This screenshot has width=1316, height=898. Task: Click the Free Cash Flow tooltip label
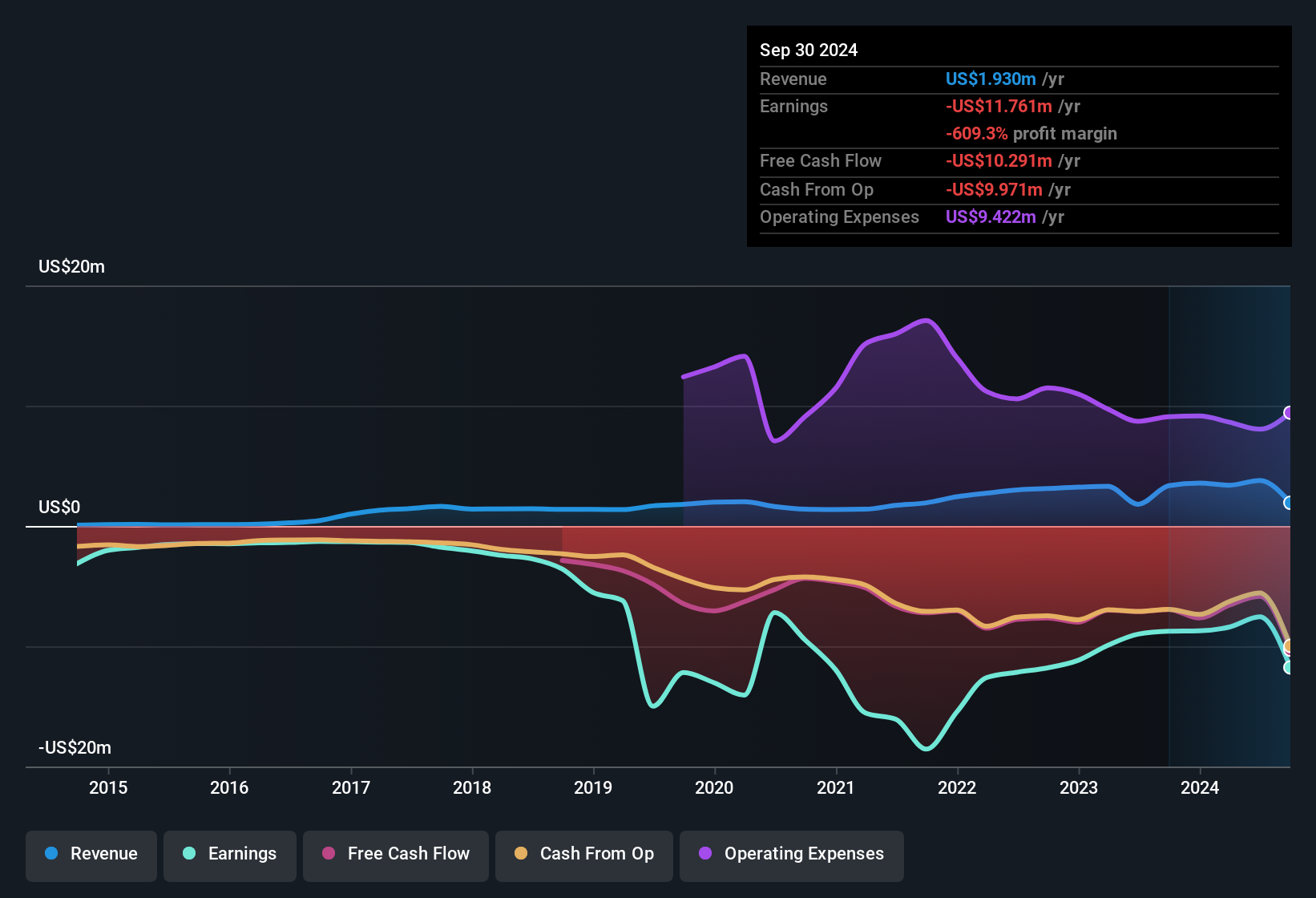tap(821, 160)
